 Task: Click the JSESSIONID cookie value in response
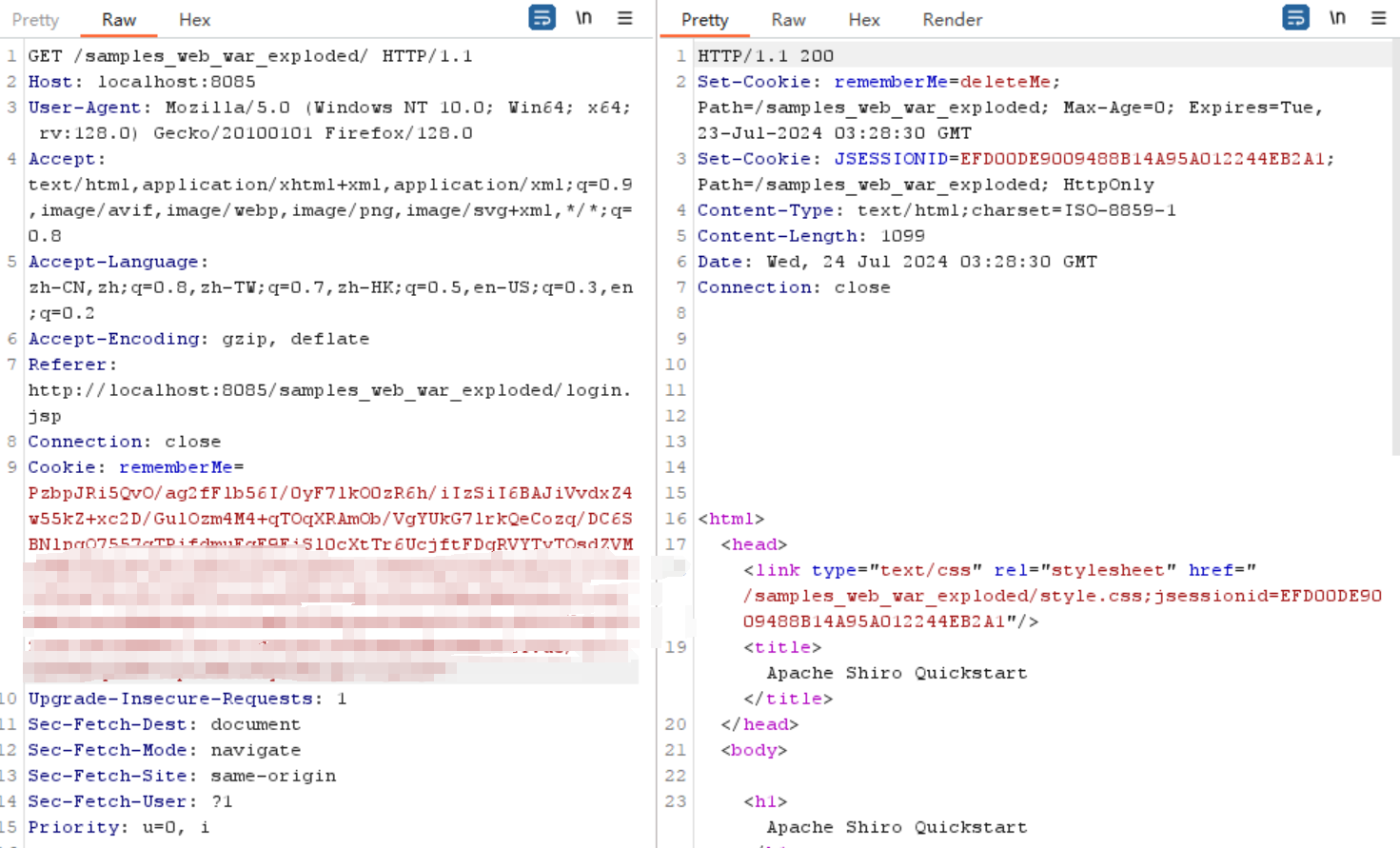point(1142,159)
